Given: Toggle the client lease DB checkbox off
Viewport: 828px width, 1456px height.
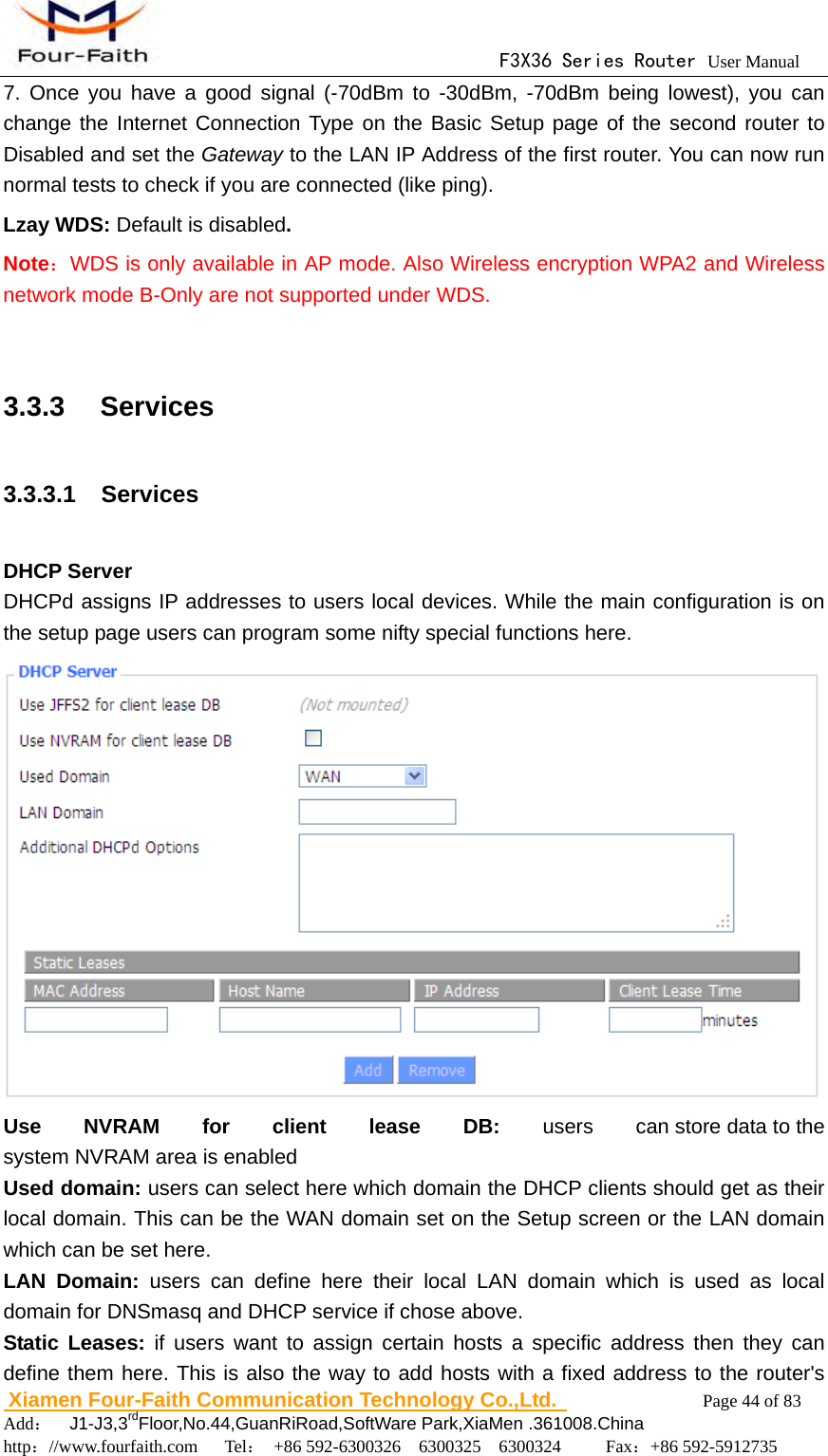Looking at the screenshot, I should [313, 737].
